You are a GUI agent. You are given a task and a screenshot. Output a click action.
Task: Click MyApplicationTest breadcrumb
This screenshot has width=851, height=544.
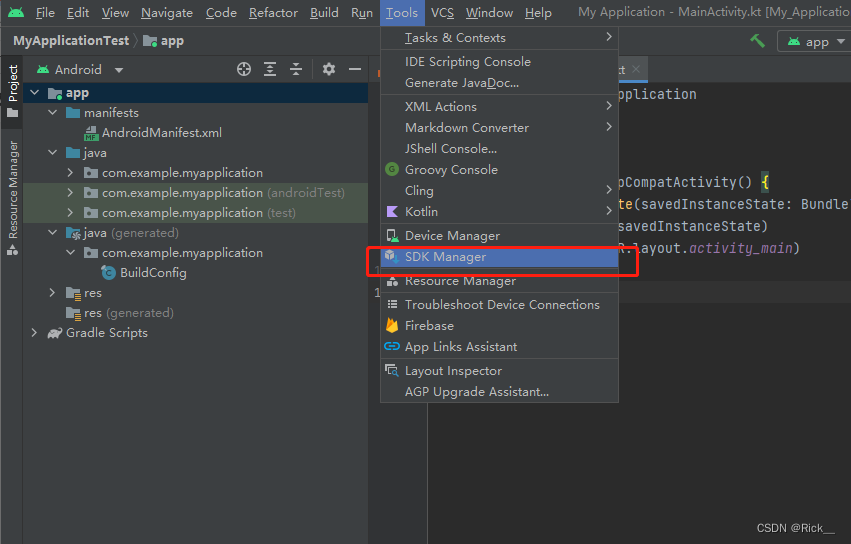(x=71, y=41)
